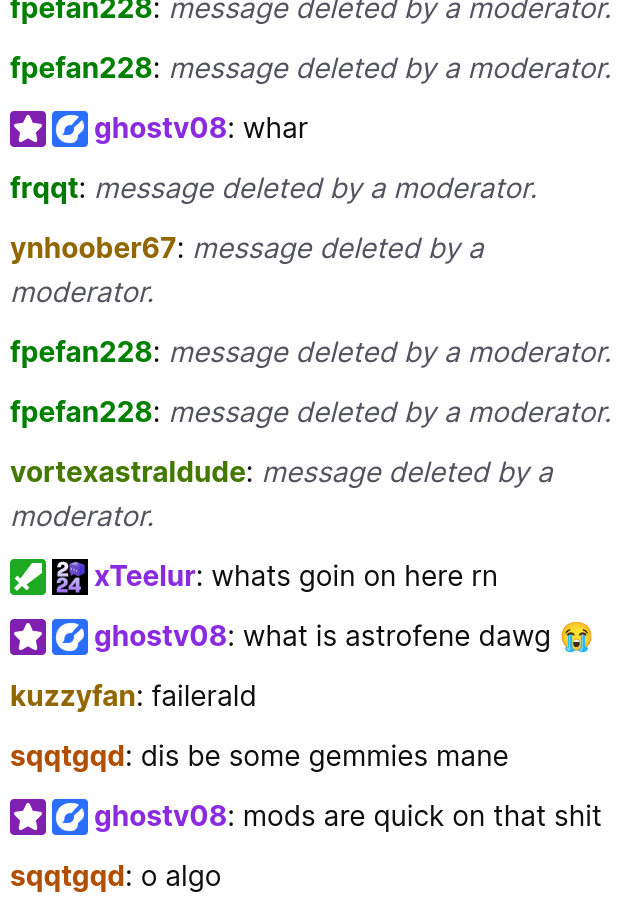Click the purple star badge beside ghostv08's "whar" message
This screenshot has height=914, width=640.
28,129
